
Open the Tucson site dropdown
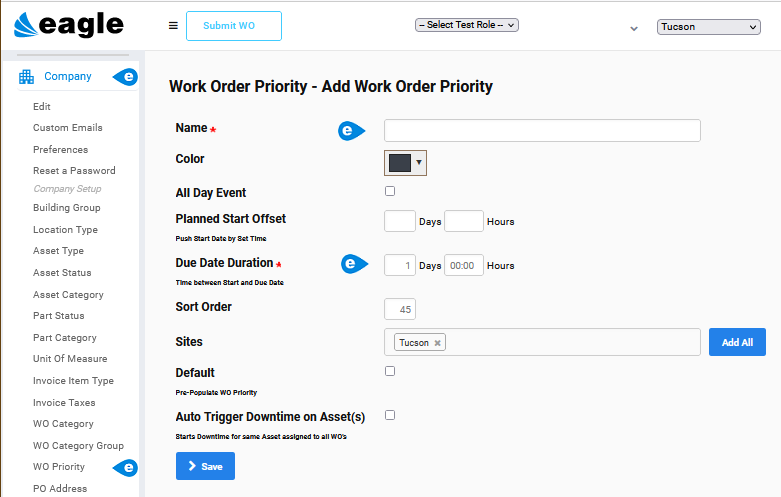[x=708, y=27]
